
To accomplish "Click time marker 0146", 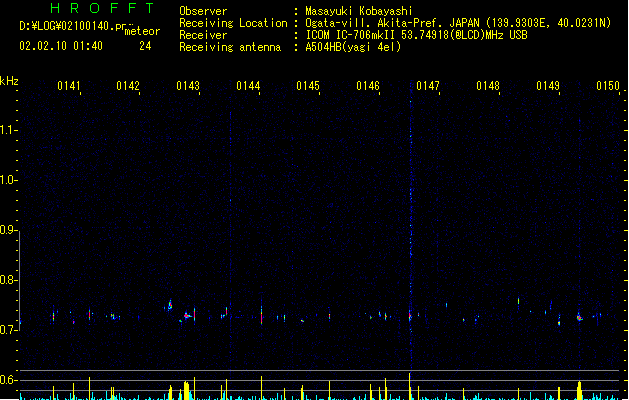I will 368,86.
